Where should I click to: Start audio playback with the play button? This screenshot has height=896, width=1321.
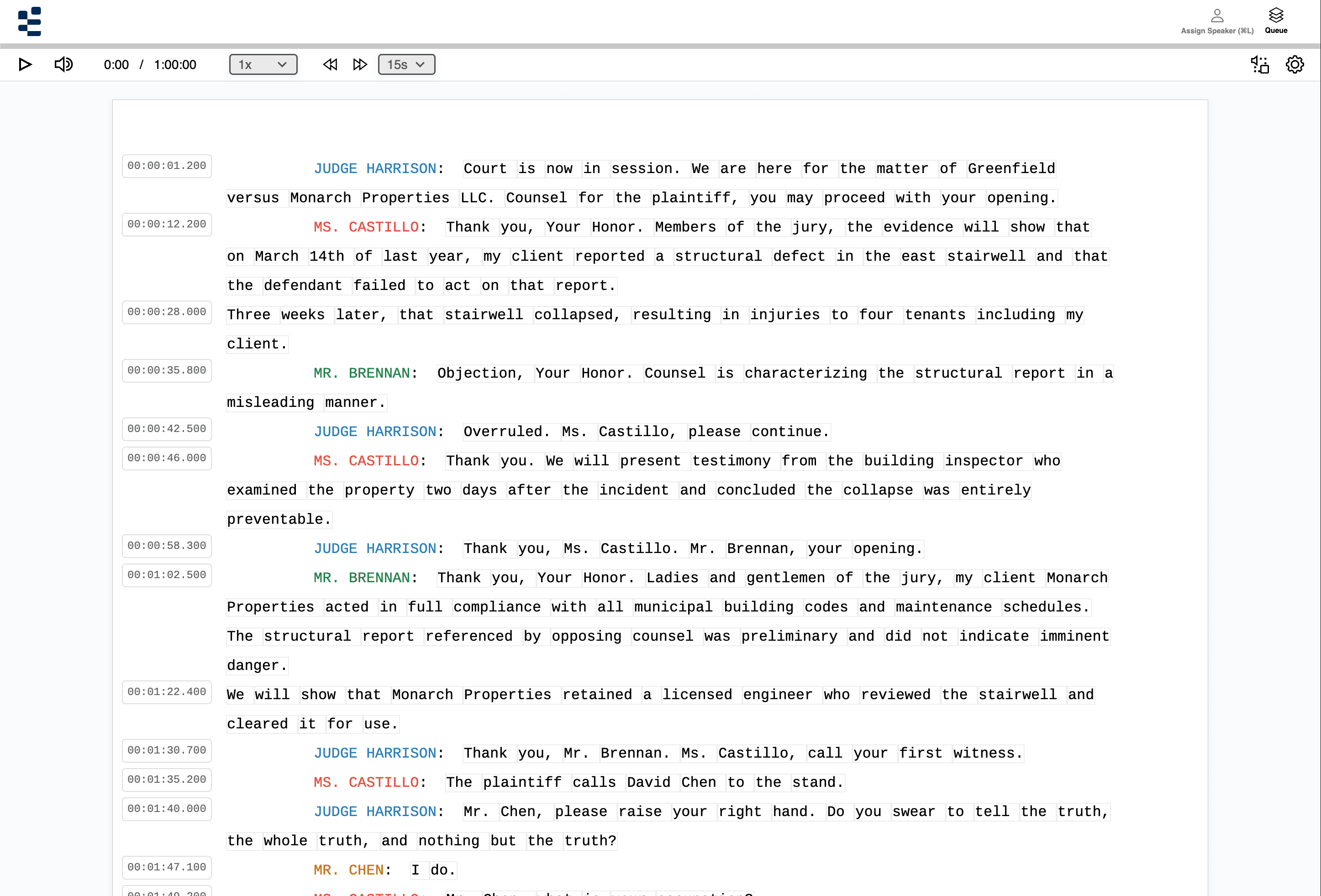click(x=25, y=65)
